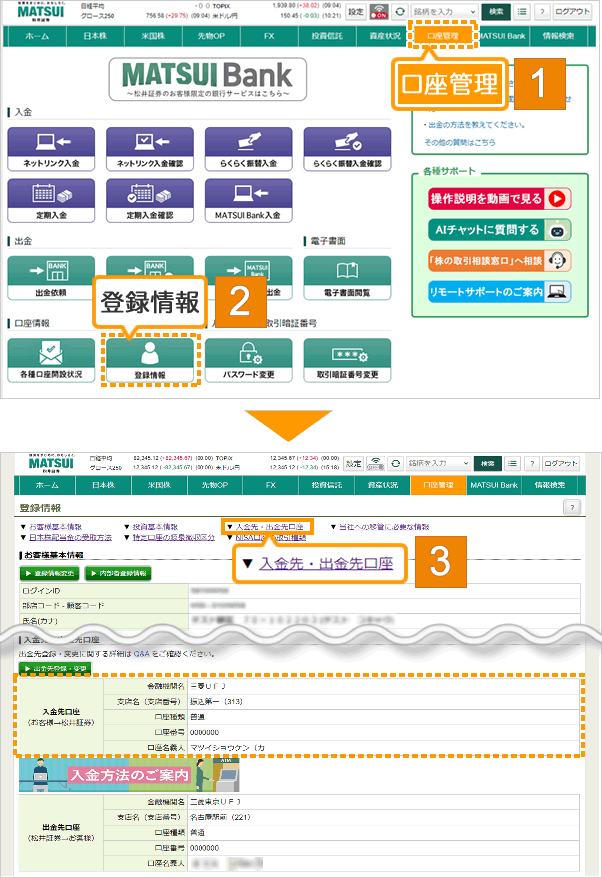Open 銘柄を入力 dropdown arrow in upper screenshot
This screenshot has height=878, width=602.
click(473, 11)
